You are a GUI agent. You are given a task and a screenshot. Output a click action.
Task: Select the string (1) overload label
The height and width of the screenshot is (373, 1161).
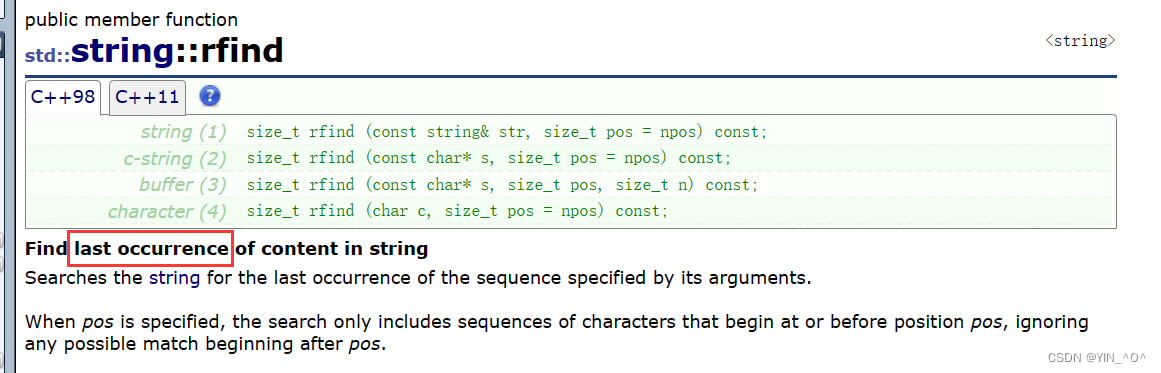click(183, 132)
